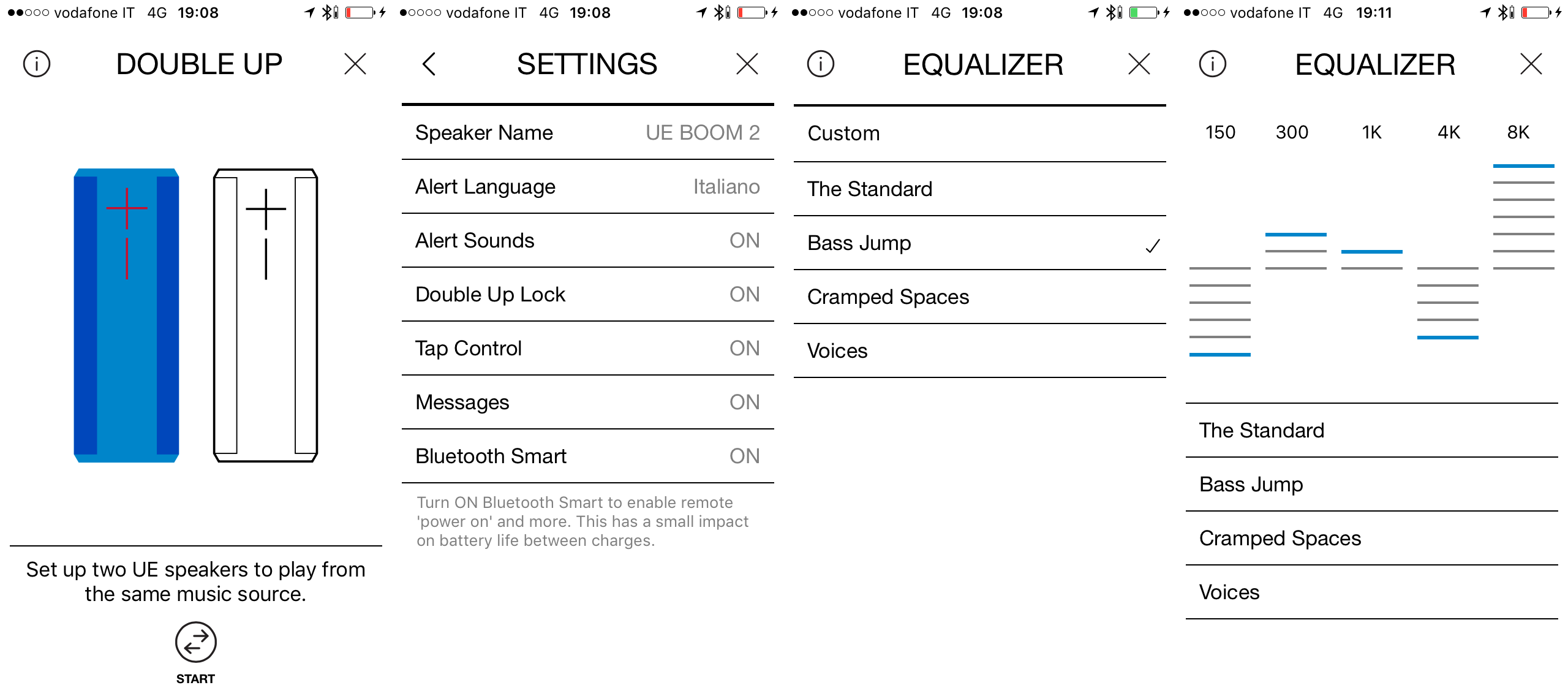Select the Custom equalizer preset
Image resolution: width=1568 pixels, height=696 pixels.
(x=979, y=134)
